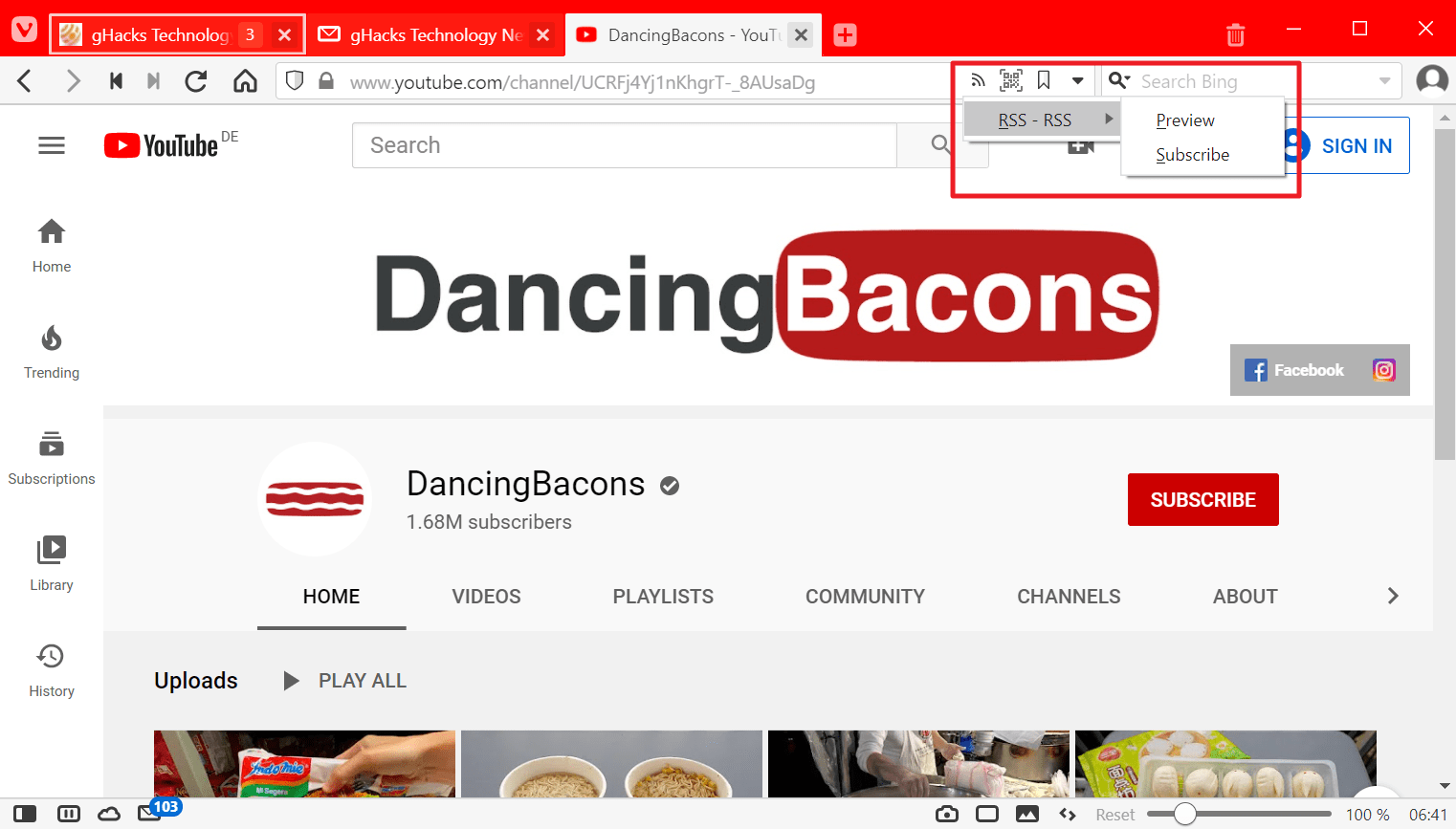The width and height of the screenshot is (1456, 829).
Task: Reload the current YouTube page
Action: pyautogui.click(x=196, y=81)
